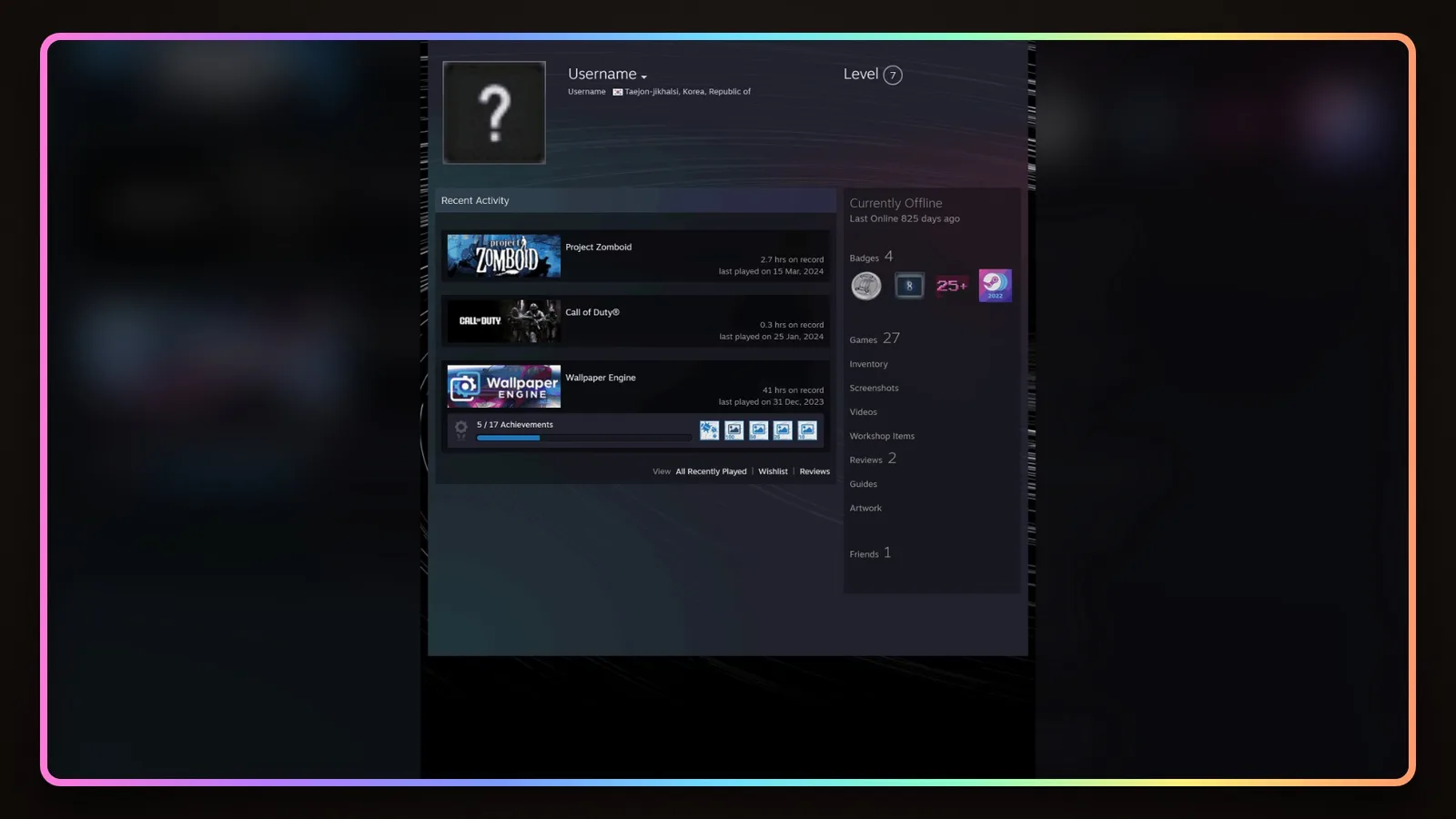Expand the Username dropdown arrow
Image resolution: width=1456 pixels, height=819 pixels.
(x=643, y=76)
